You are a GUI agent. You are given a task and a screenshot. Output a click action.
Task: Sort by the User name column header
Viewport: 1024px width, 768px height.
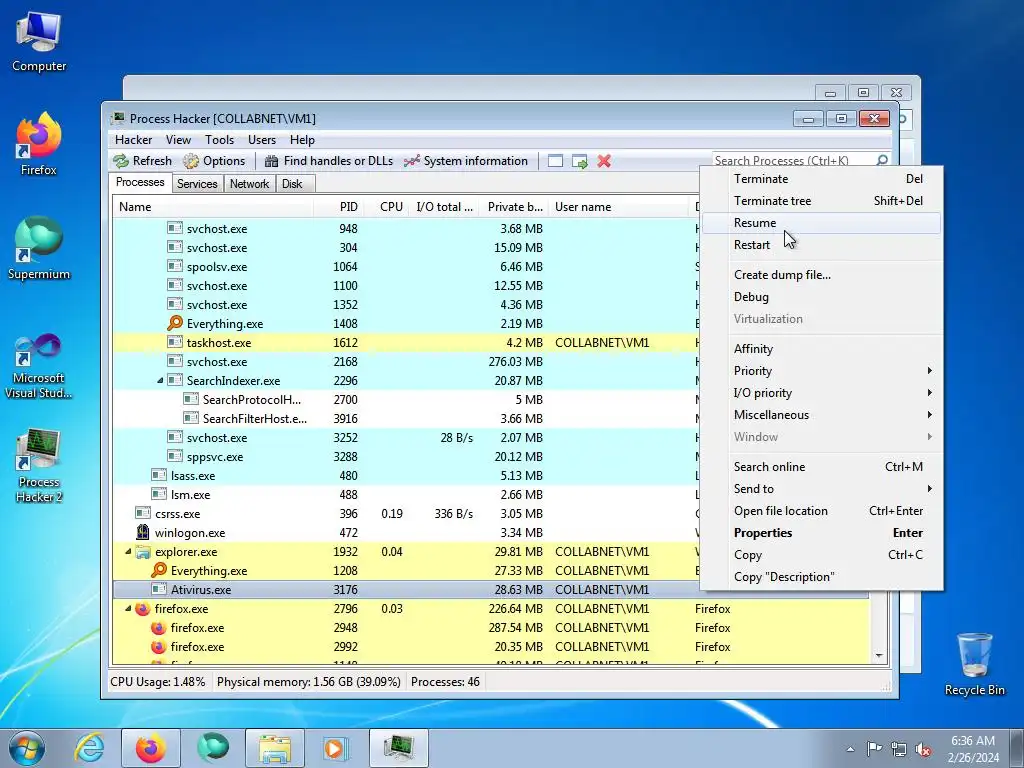coord(618,207)
